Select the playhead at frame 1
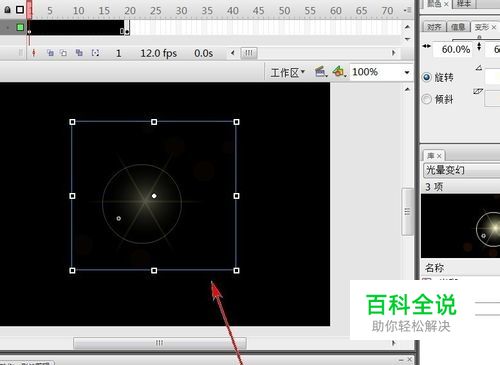Screen dimensions: 500x365 coord(29,9)
